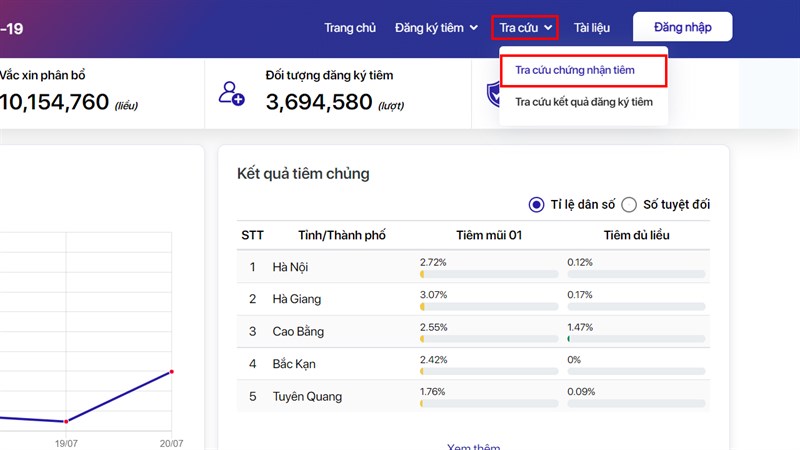This screenshot has width=800, height=450.
Task: Expand the Đăng ký tiêm chevron arrow
Action: (473, 28)
